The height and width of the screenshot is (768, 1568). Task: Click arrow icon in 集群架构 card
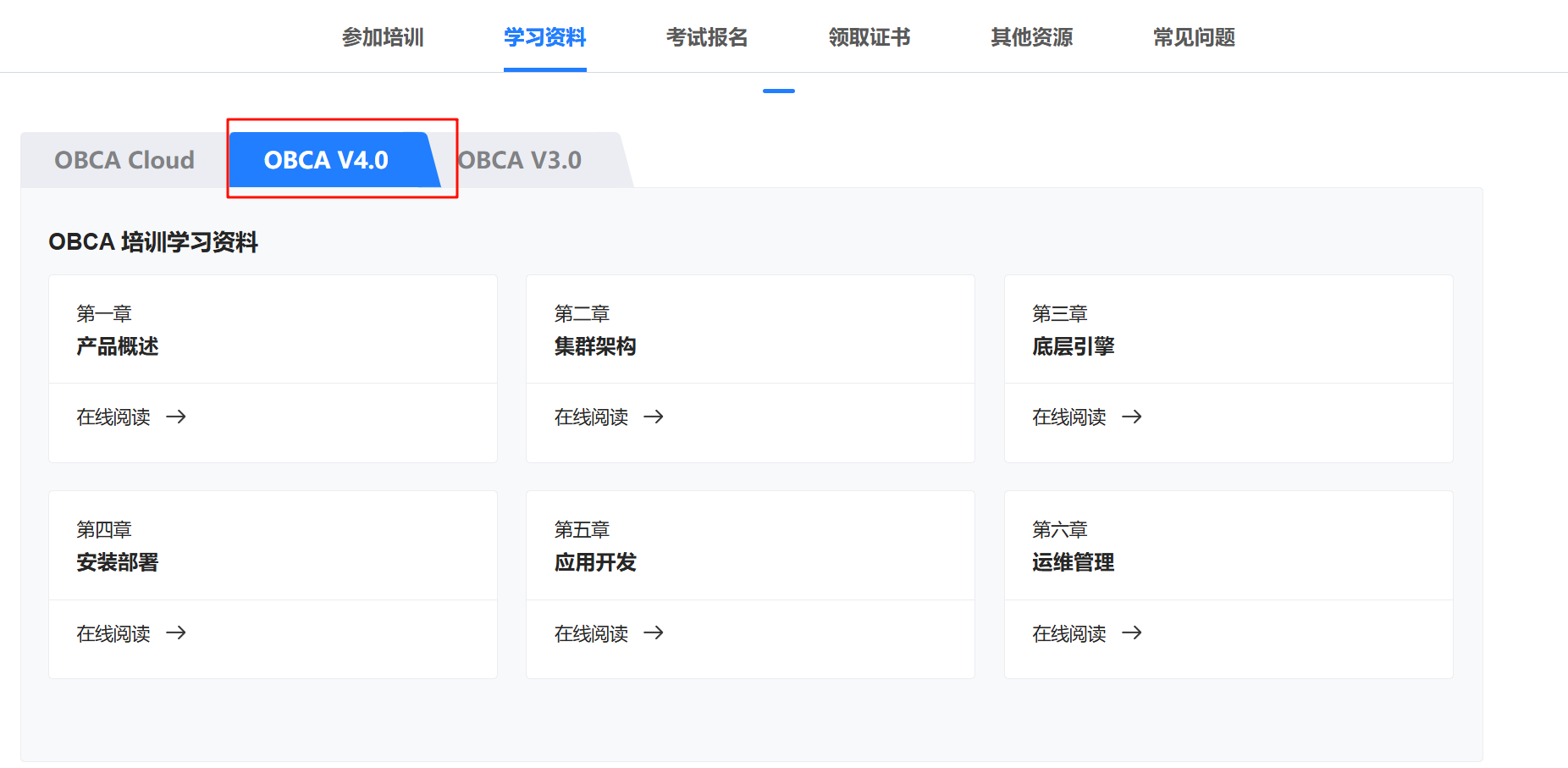click(x=654, y=417)
